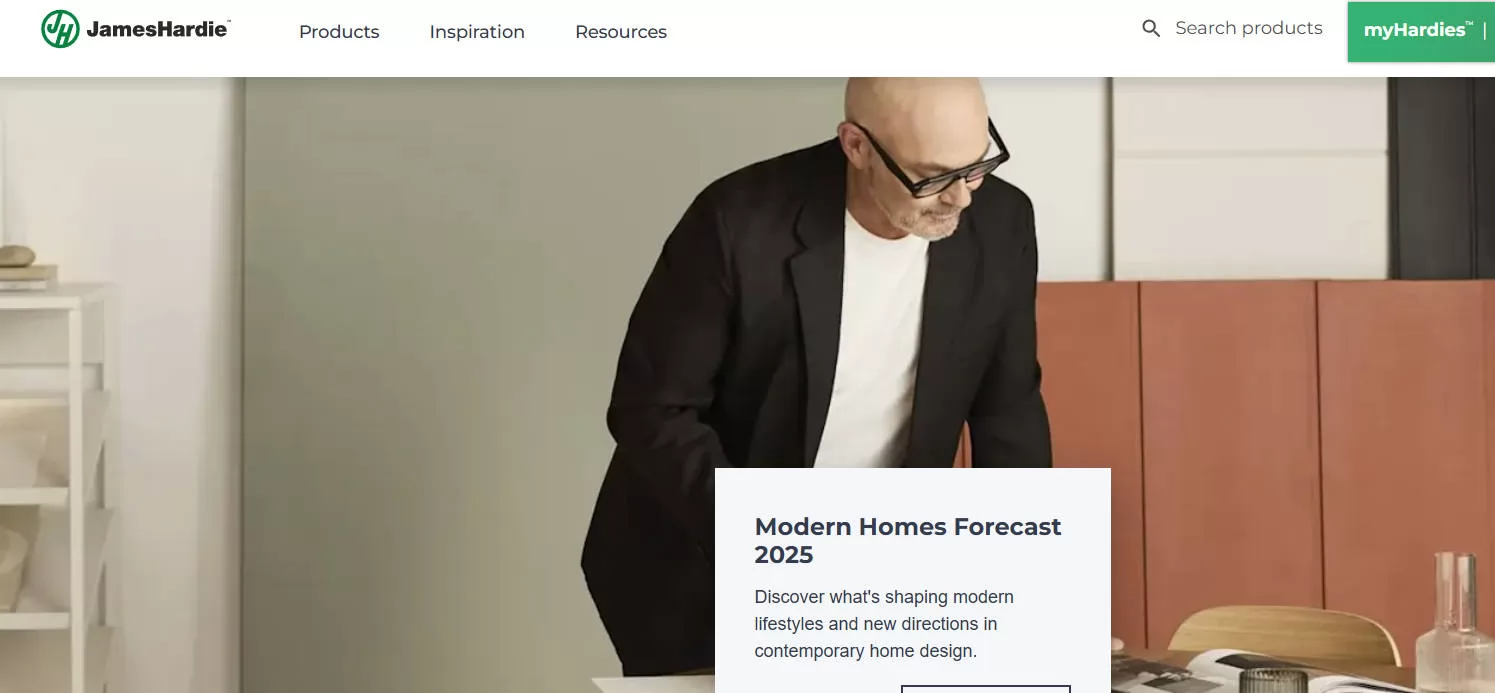
Task: Click the JamesHardie wordmark text
Action: pyautogui.click(x=158, y=29)
